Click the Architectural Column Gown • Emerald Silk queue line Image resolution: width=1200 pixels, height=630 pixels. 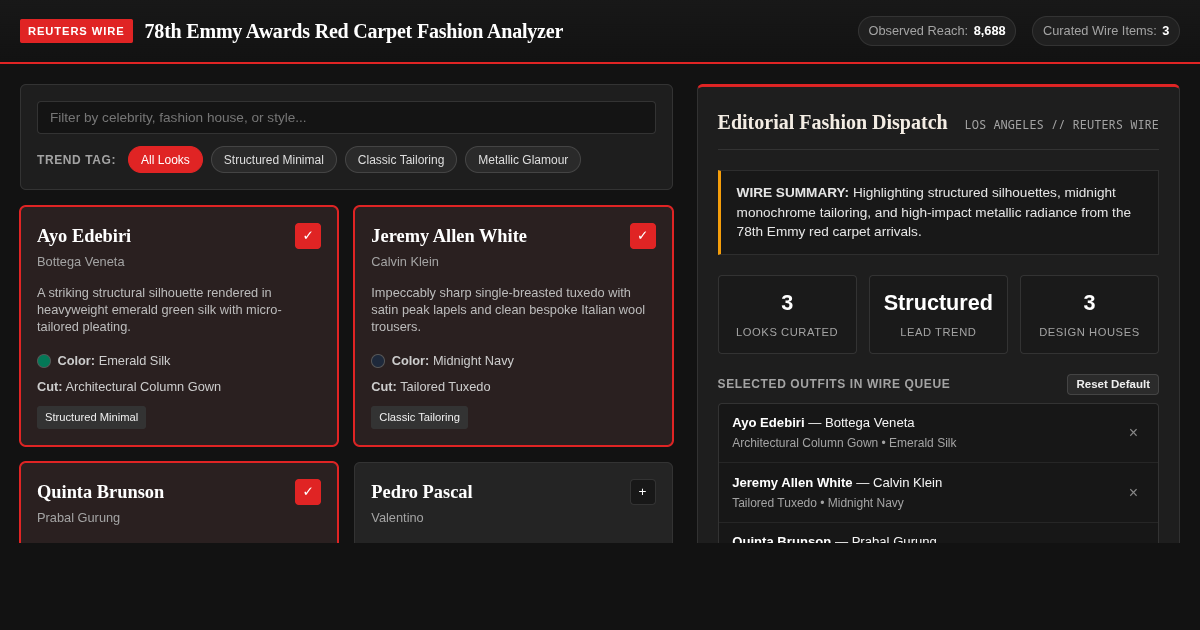tap(844, 443)
